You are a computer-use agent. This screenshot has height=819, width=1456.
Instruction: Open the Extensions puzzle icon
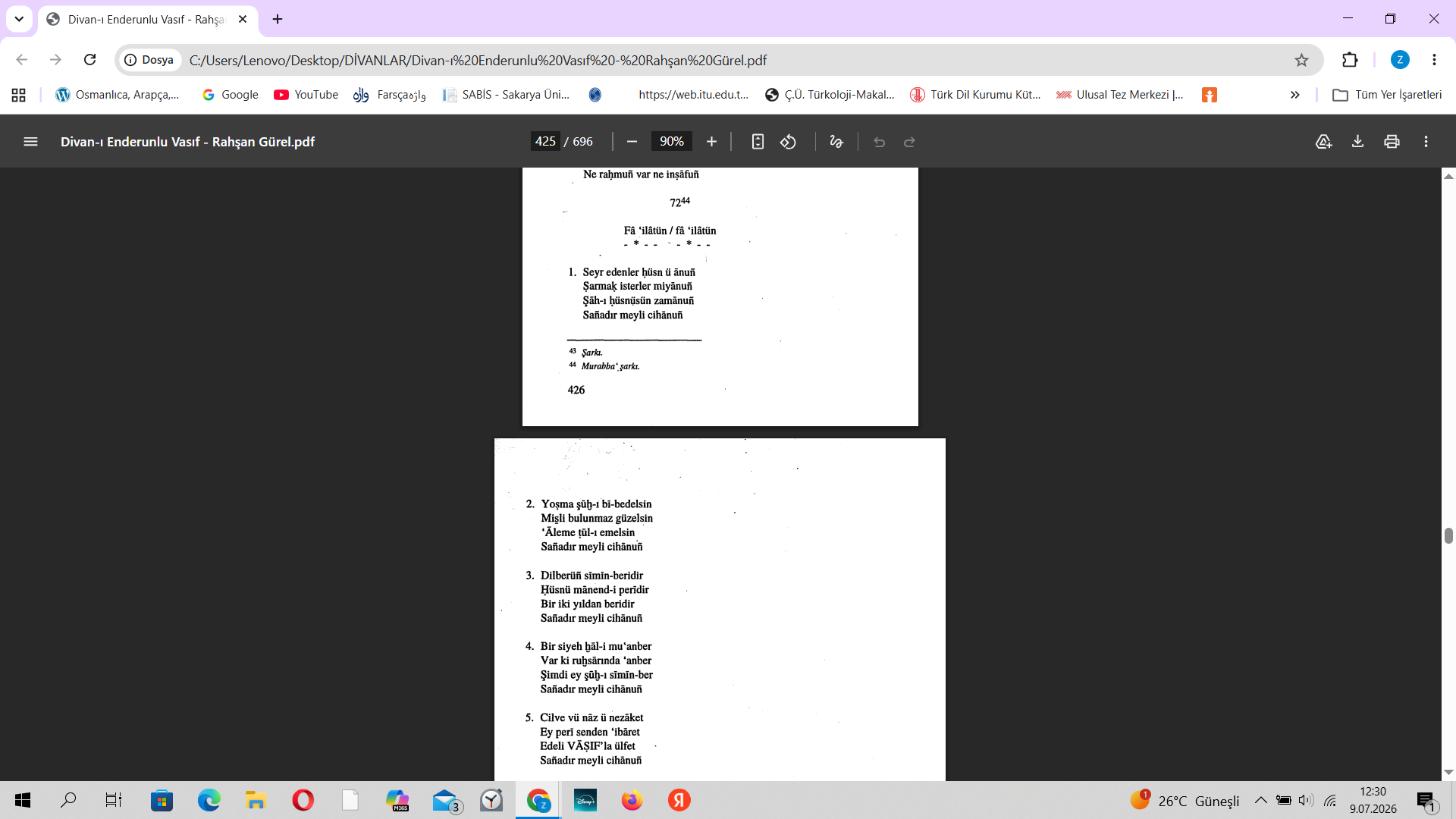pyautogui.click(x=1350, y=60)
